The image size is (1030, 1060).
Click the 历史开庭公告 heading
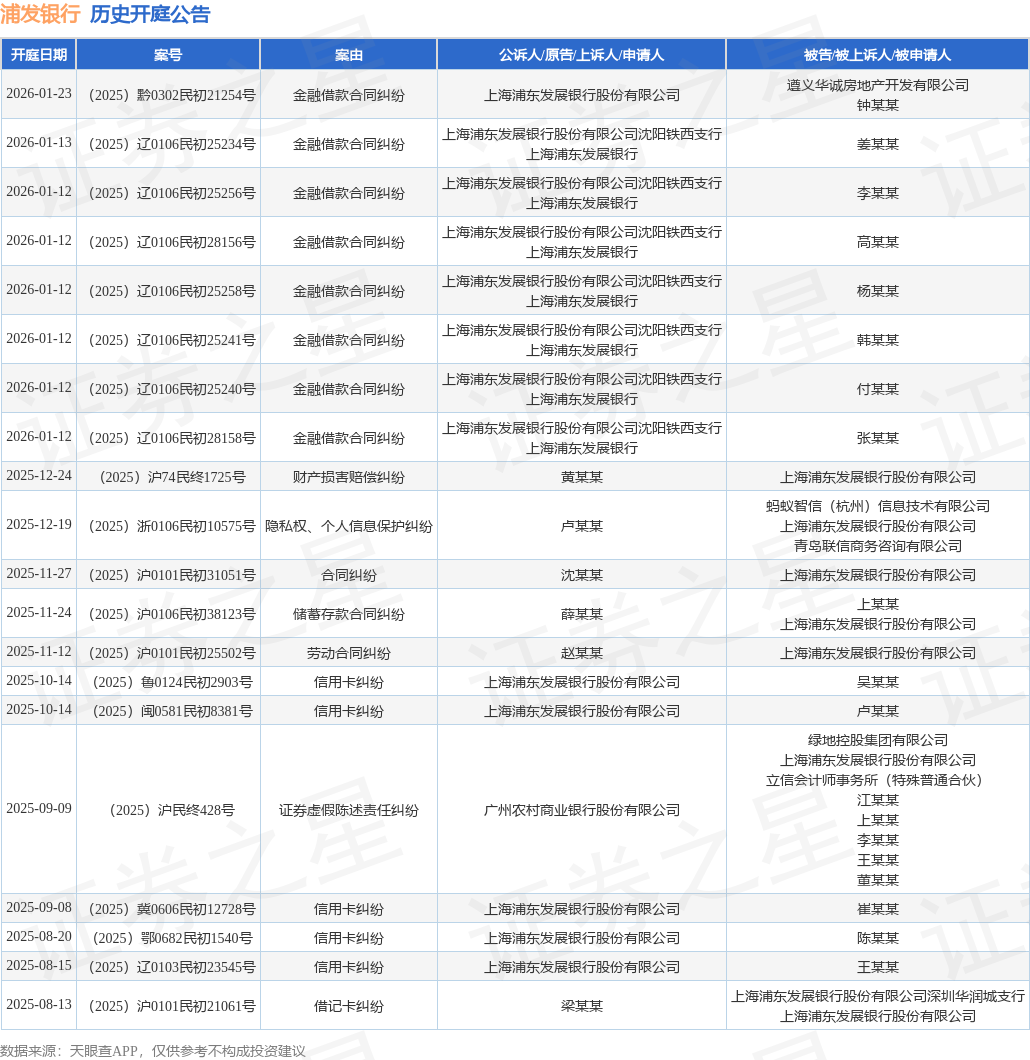pos(150,14)
